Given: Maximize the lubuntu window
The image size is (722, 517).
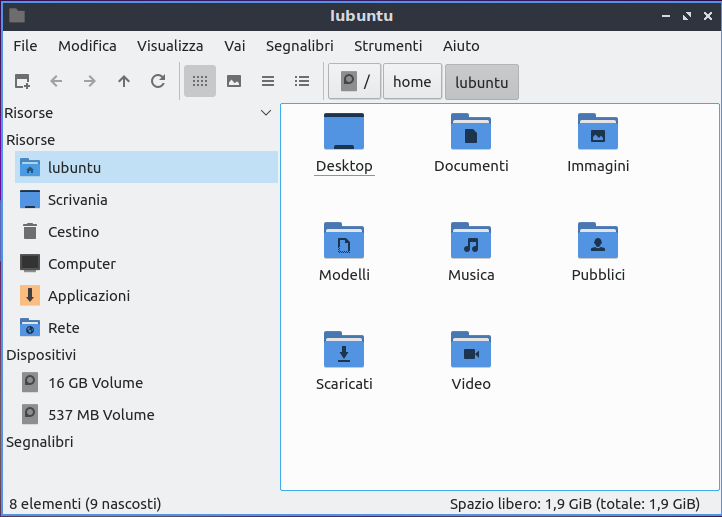Looking at the screenshot, I should tap(687, 16).
